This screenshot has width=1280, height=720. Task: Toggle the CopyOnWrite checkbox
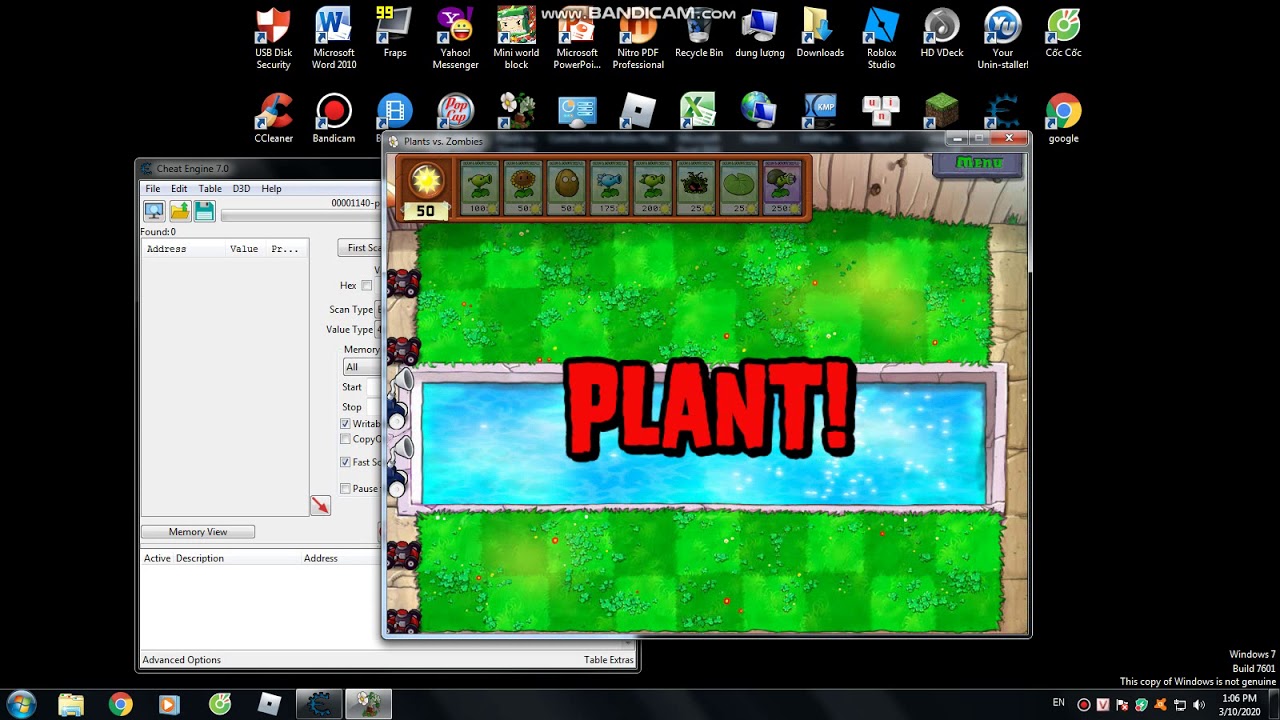[x=345, y=439]
